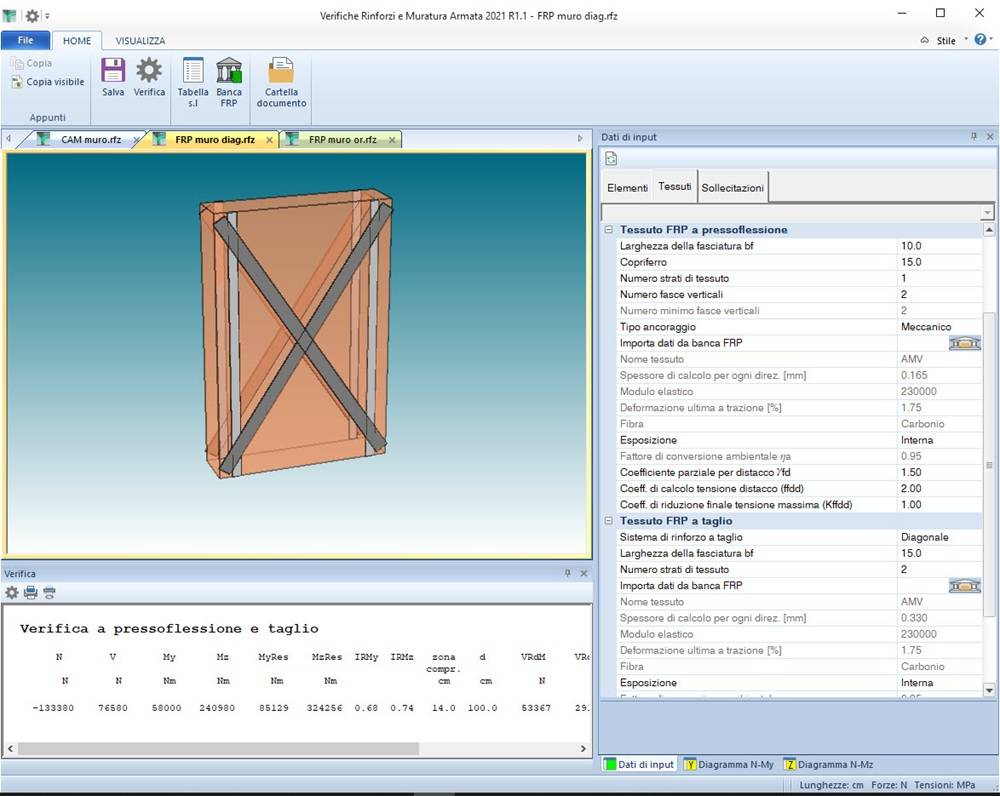Click Forze: N in status bar
Viewport: 1000px width, 796px height.
(x=889, y=785)
